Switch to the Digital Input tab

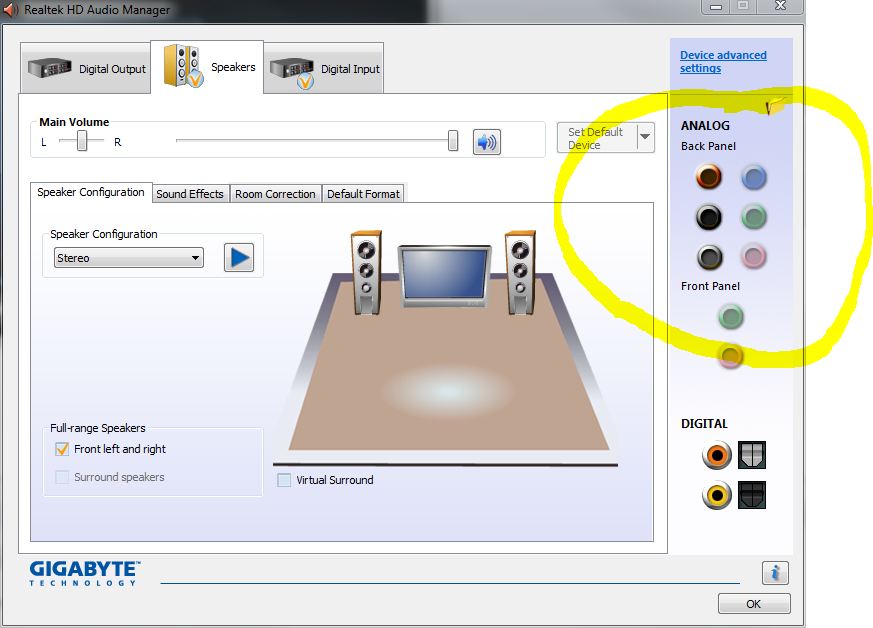coord(323,68)
